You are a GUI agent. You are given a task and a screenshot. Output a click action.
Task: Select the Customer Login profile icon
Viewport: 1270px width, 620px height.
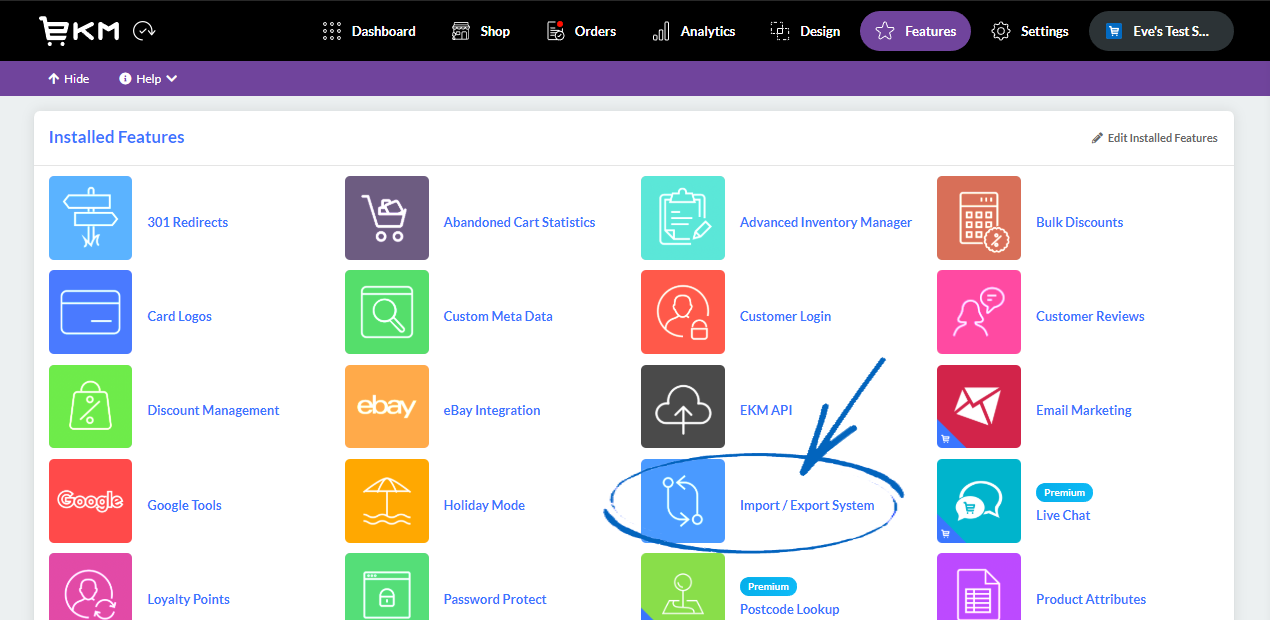pyautogui.click(x=683, y=312)
